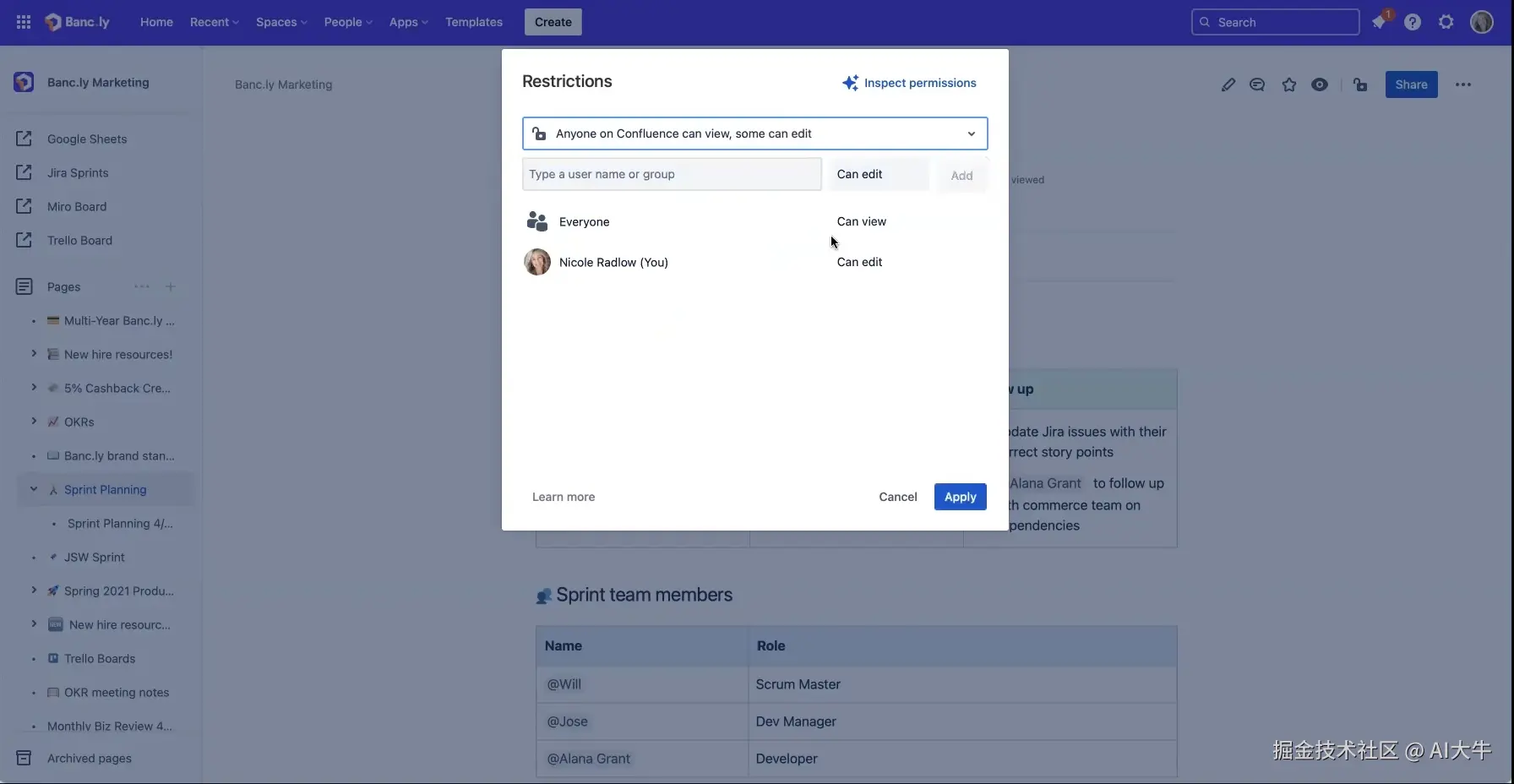This screenshot has height=784, width=1514.
Task: Collapse the Sprint Planning page tree
Action: [x=34, y=489]
